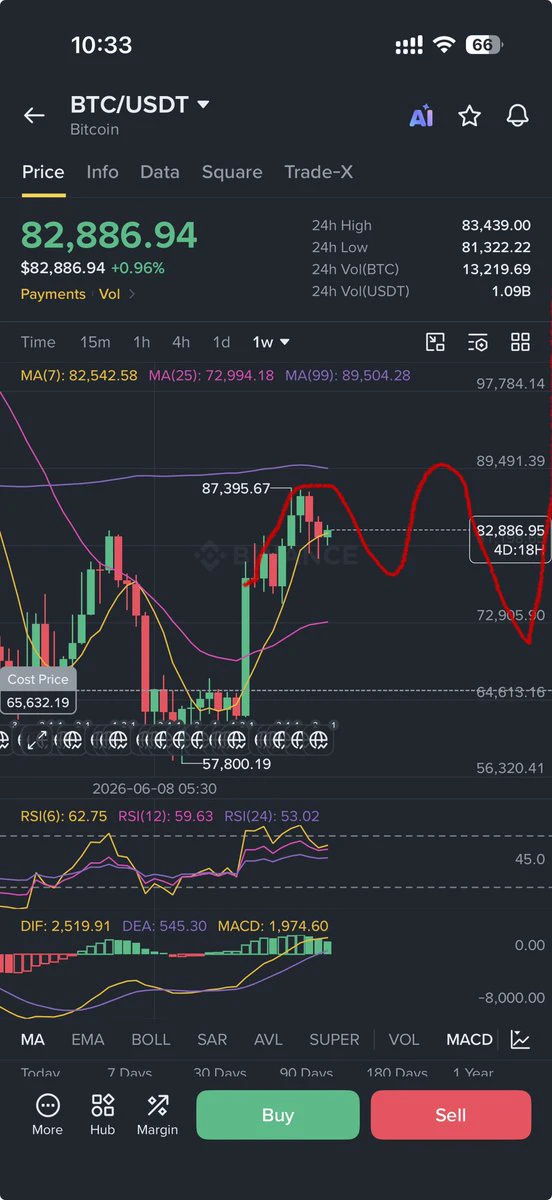
Task: Open the More menu
Action: [47, 1115]
